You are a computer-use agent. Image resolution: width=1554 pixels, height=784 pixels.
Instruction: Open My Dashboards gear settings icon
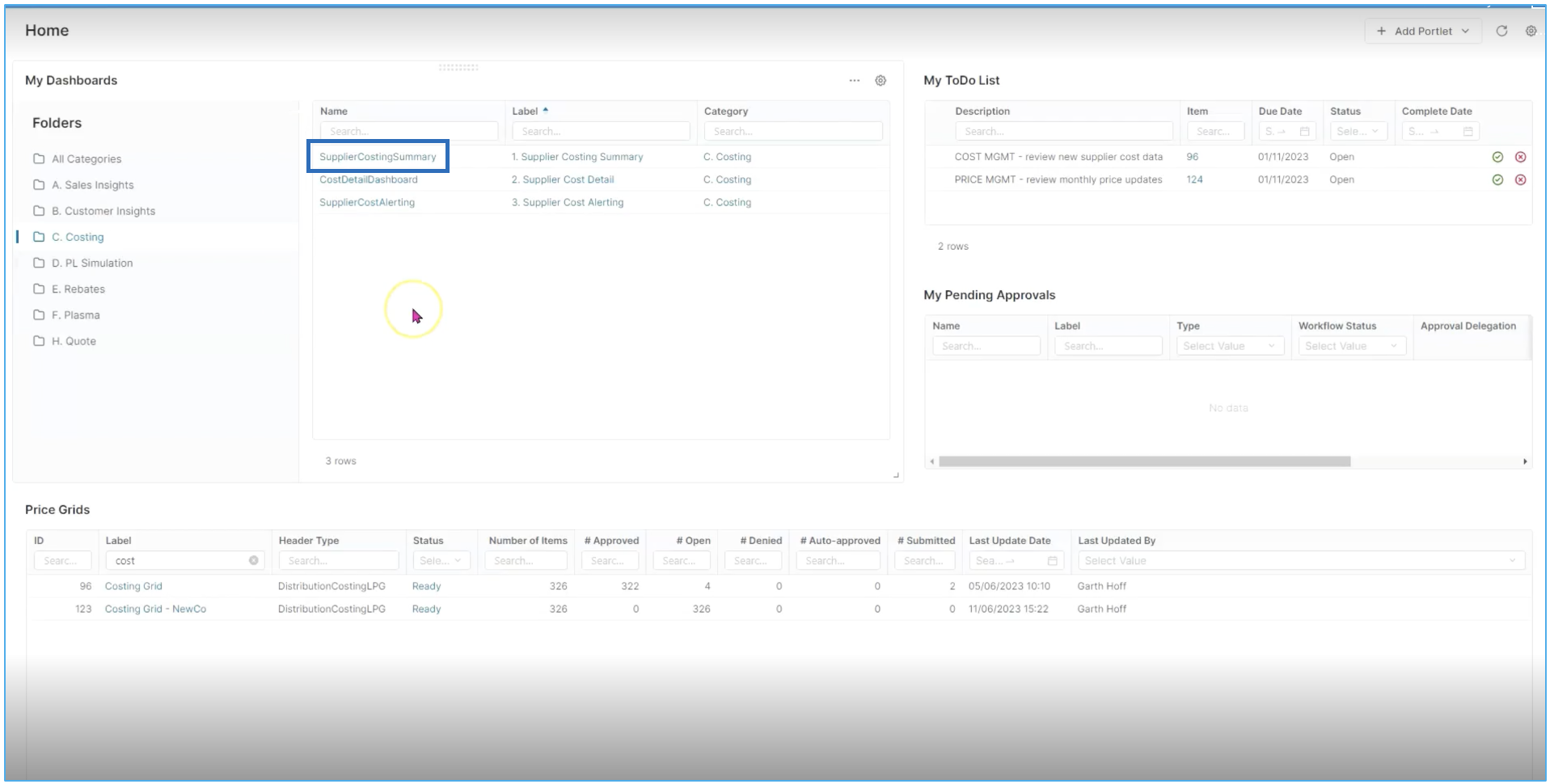click(880, 80)
